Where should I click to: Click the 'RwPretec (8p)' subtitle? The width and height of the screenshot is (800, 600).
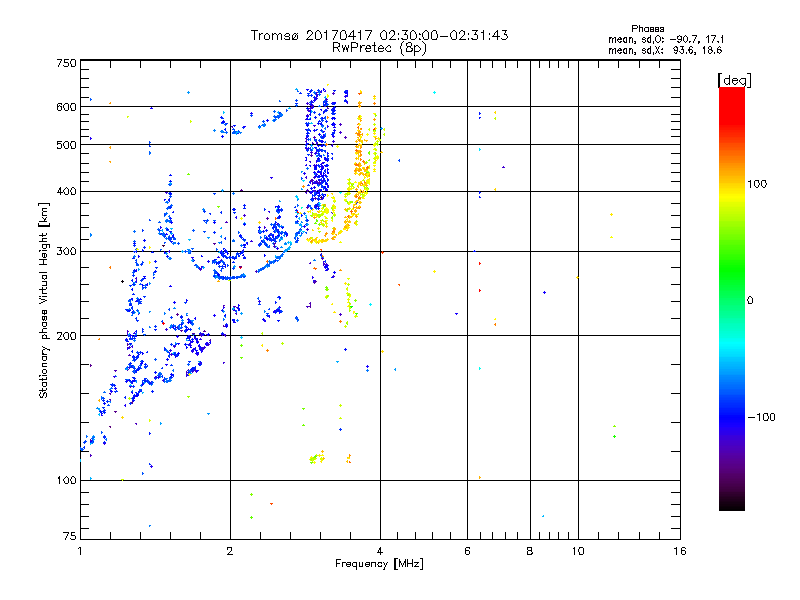[379, 48]
